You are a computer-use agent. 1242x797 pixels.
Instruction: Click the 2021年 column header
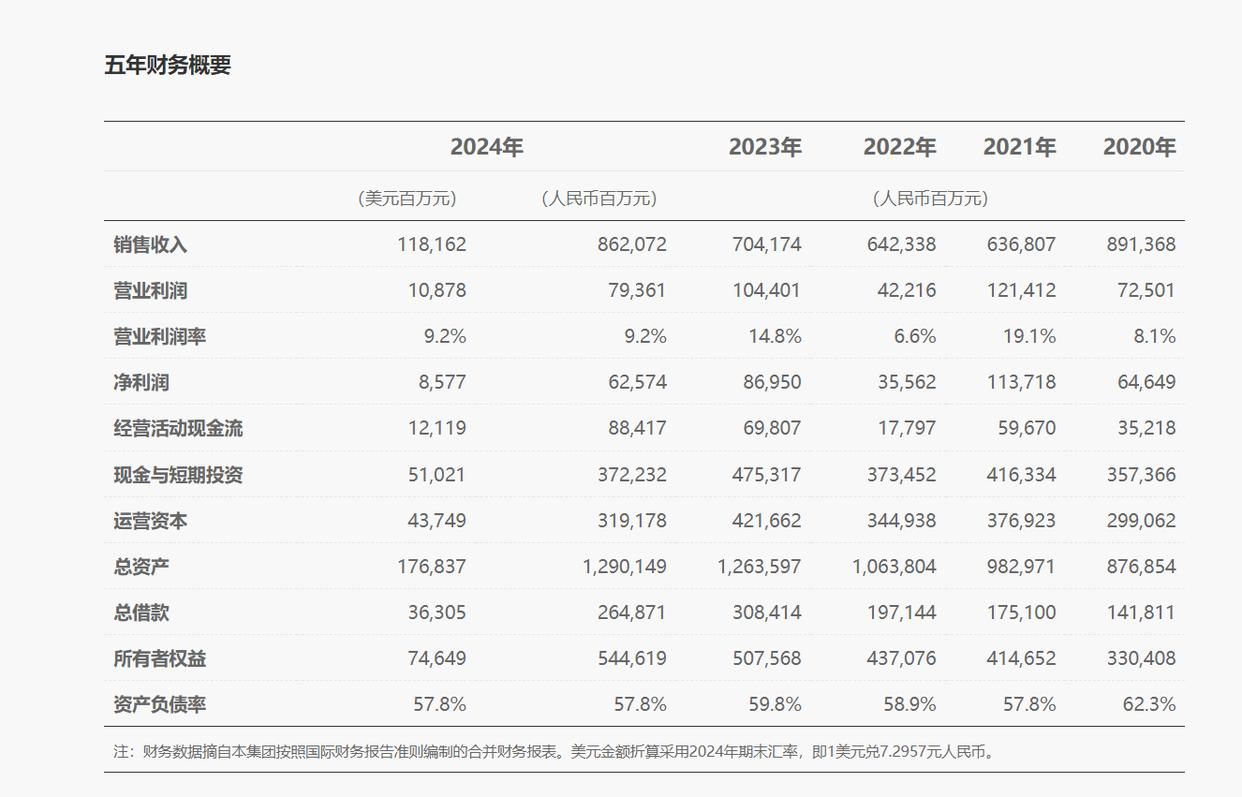(x=1019, y=147)
